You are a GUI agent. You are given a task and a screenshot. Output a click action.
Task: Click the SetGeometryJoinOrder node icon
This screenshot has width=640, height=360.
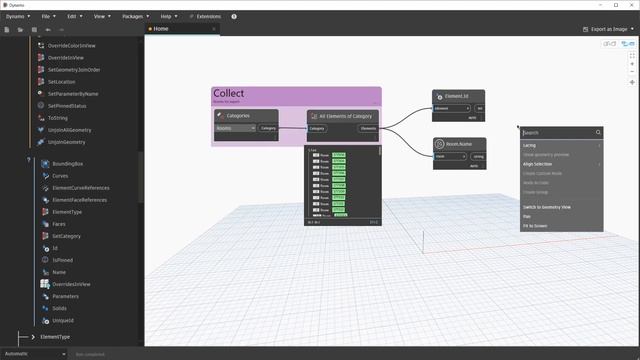point(41,70)
